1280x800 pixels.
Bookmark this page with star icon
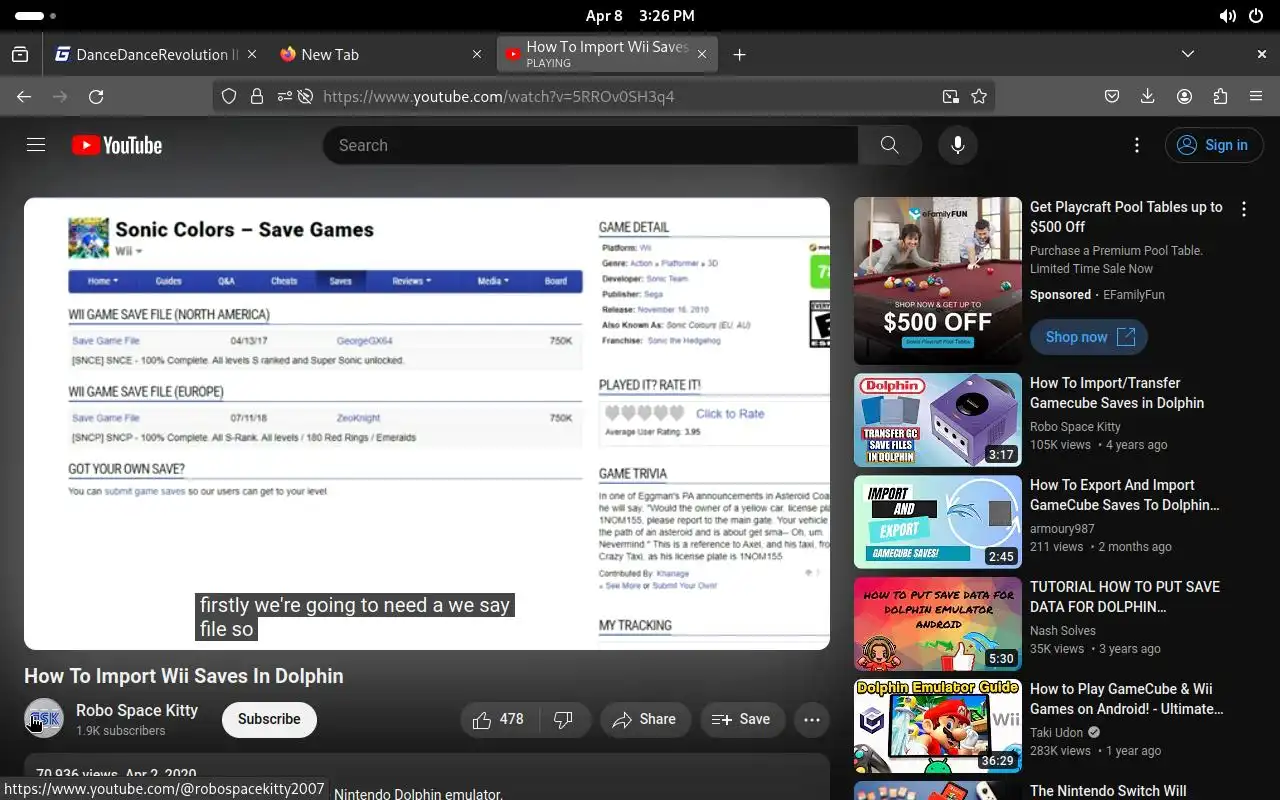click(x=979, y=96)
